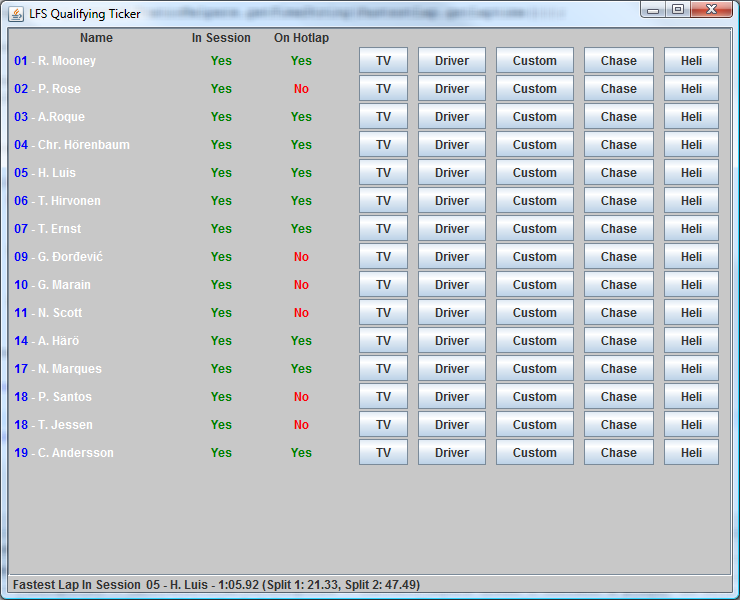740x600 pixels.
Task: Click Chase button in A. Härö row
Action: [x=619, y=340]
